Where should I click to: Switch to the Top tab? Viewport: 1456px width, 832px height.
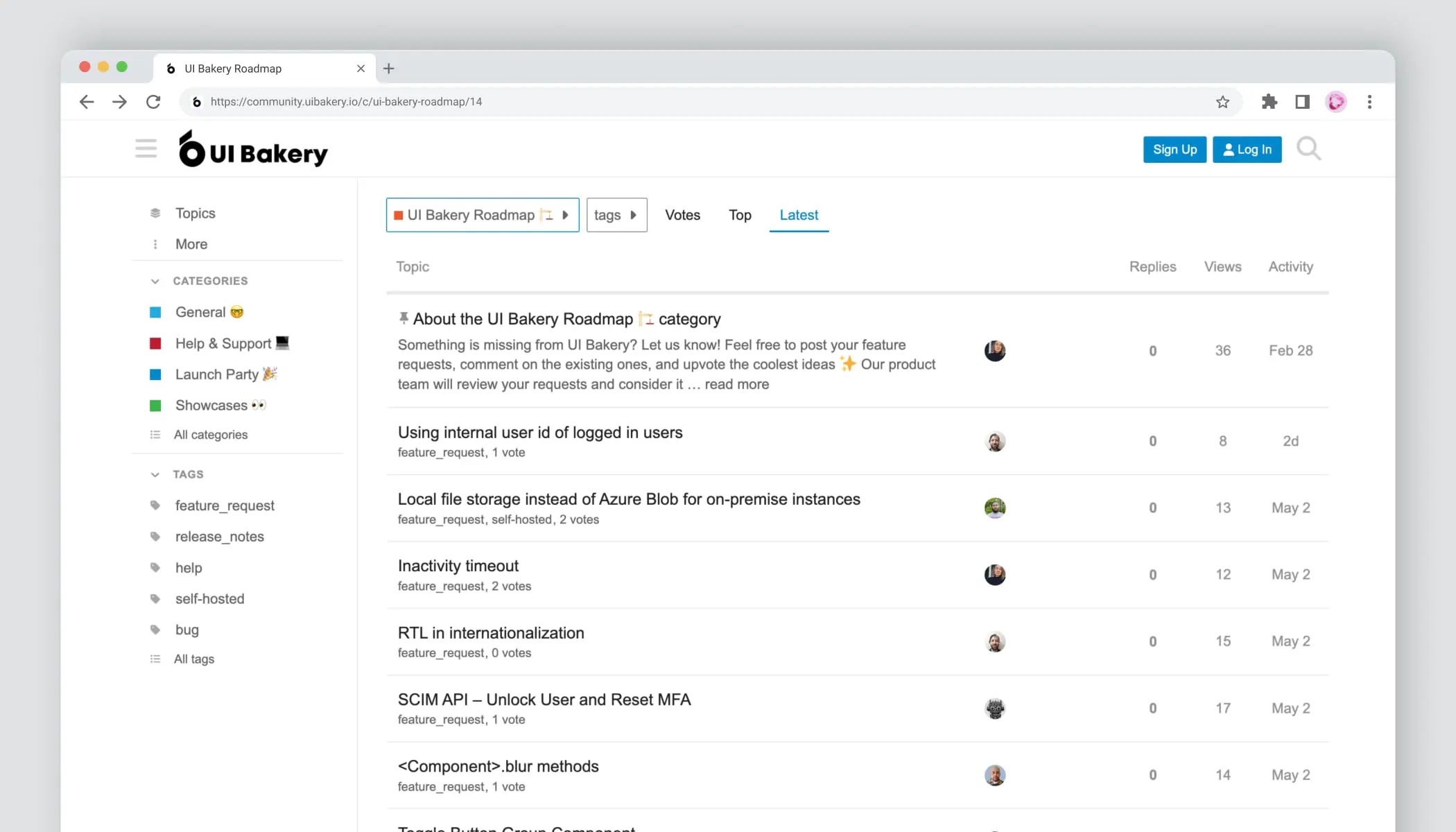click(740, 215)
